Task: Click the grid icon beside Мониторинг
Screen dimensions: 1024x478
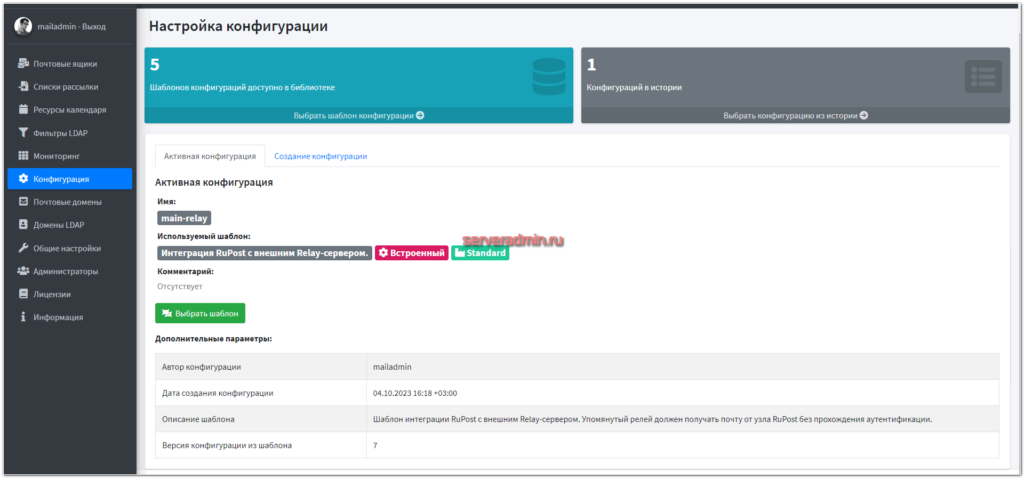Action: click(23, 156)
